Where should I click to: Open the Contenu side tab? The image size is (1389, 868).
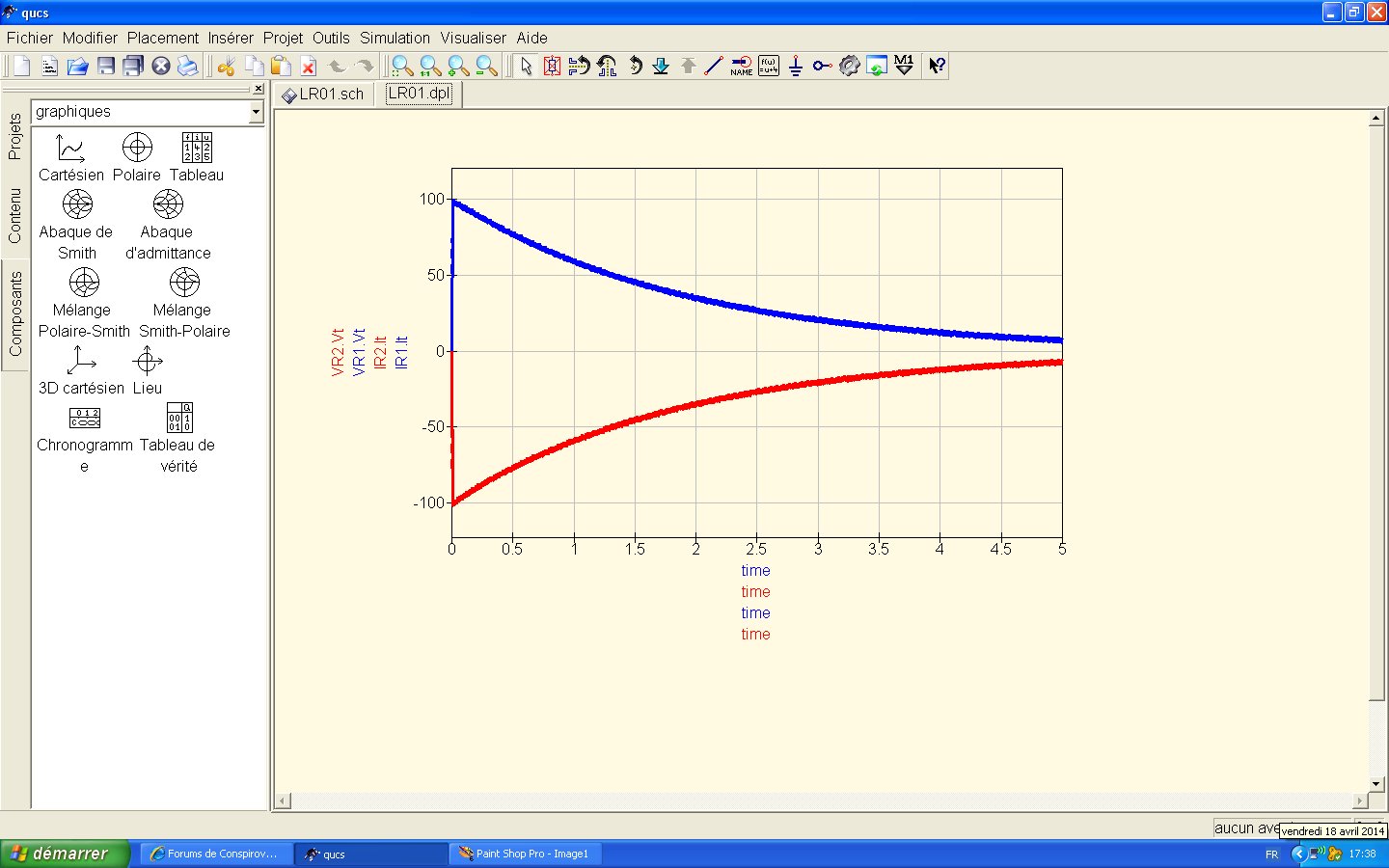14,216
